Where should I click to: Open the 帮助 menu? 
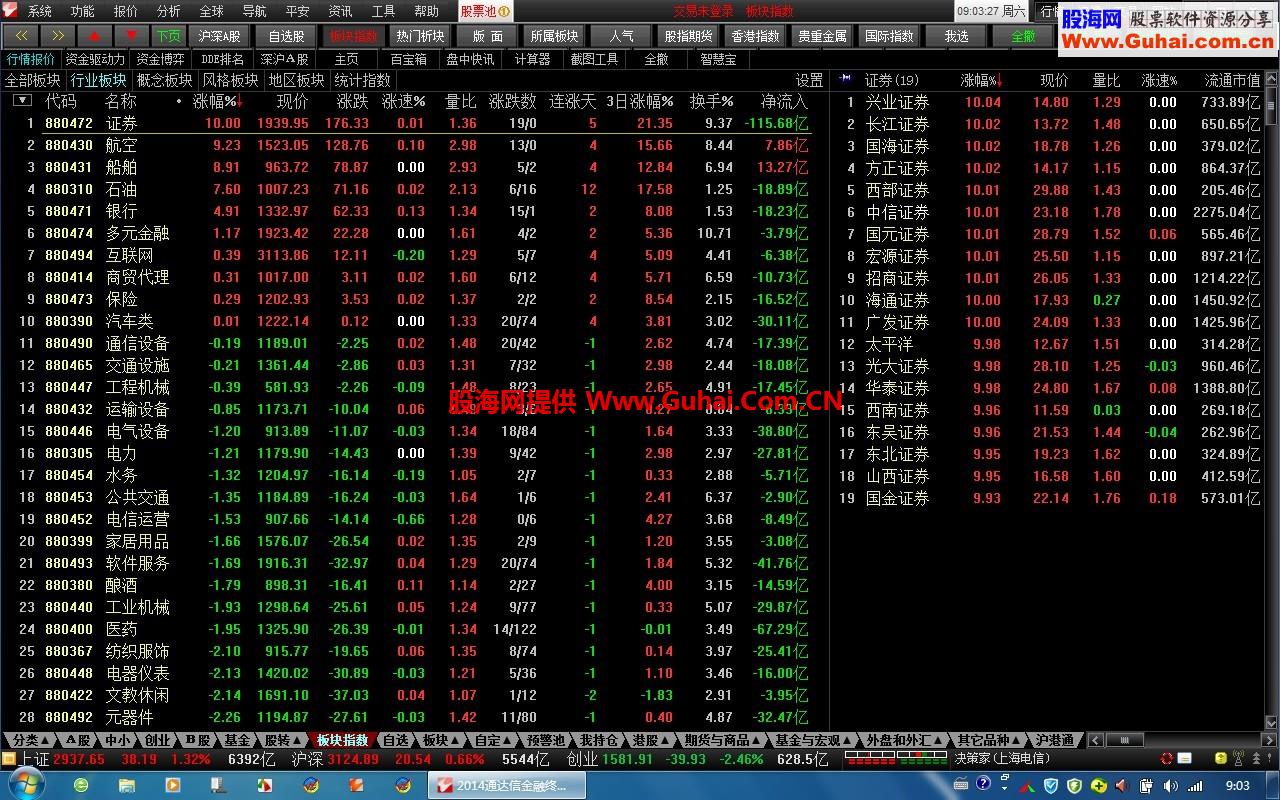point(427,11)
